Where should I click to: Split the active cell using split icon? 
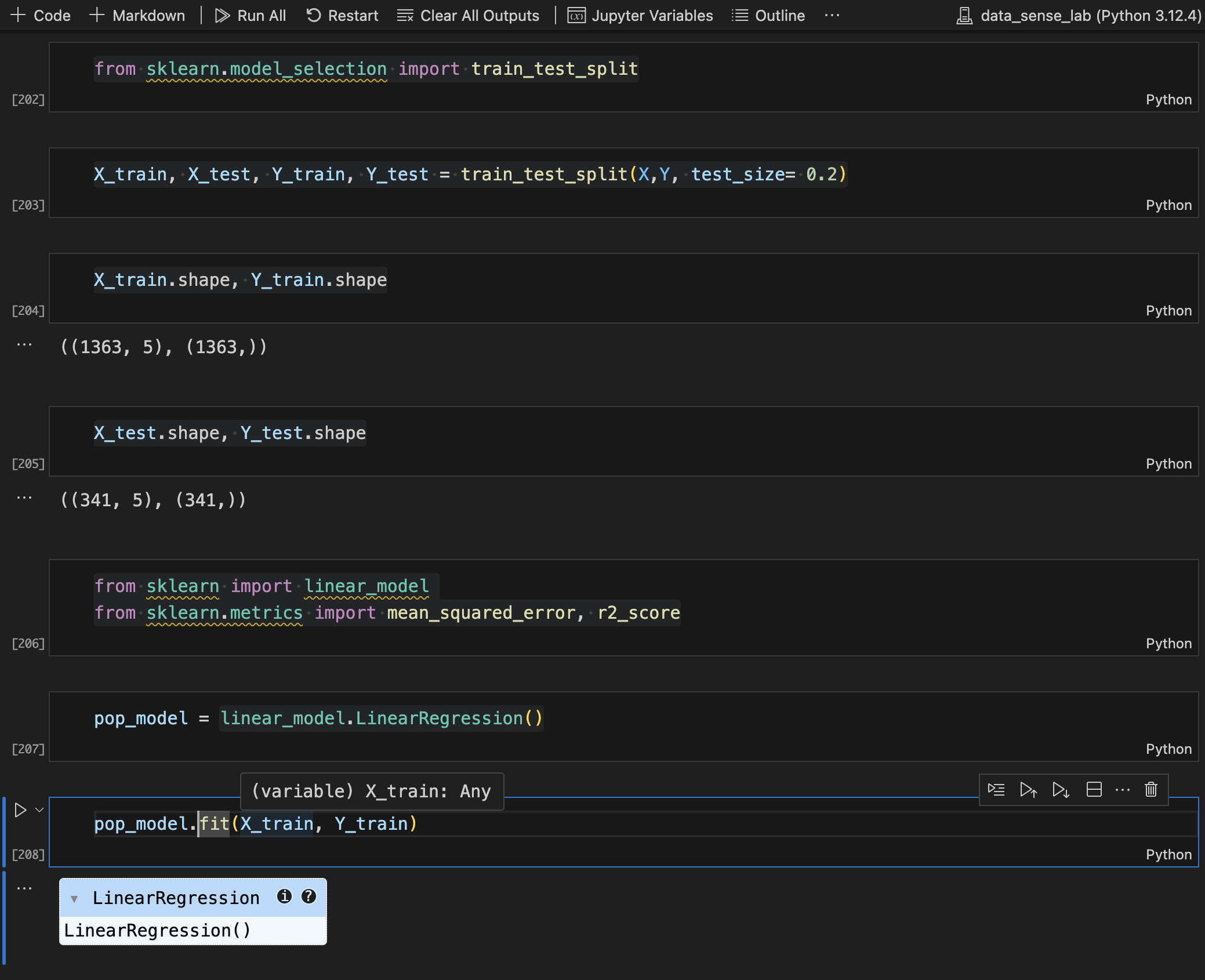(x=1094, y=789)
